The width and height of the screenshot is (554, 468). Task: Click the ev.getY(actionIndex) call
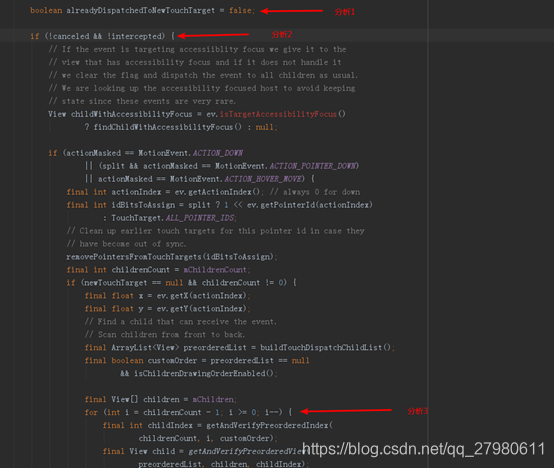[x=202, y=309]
